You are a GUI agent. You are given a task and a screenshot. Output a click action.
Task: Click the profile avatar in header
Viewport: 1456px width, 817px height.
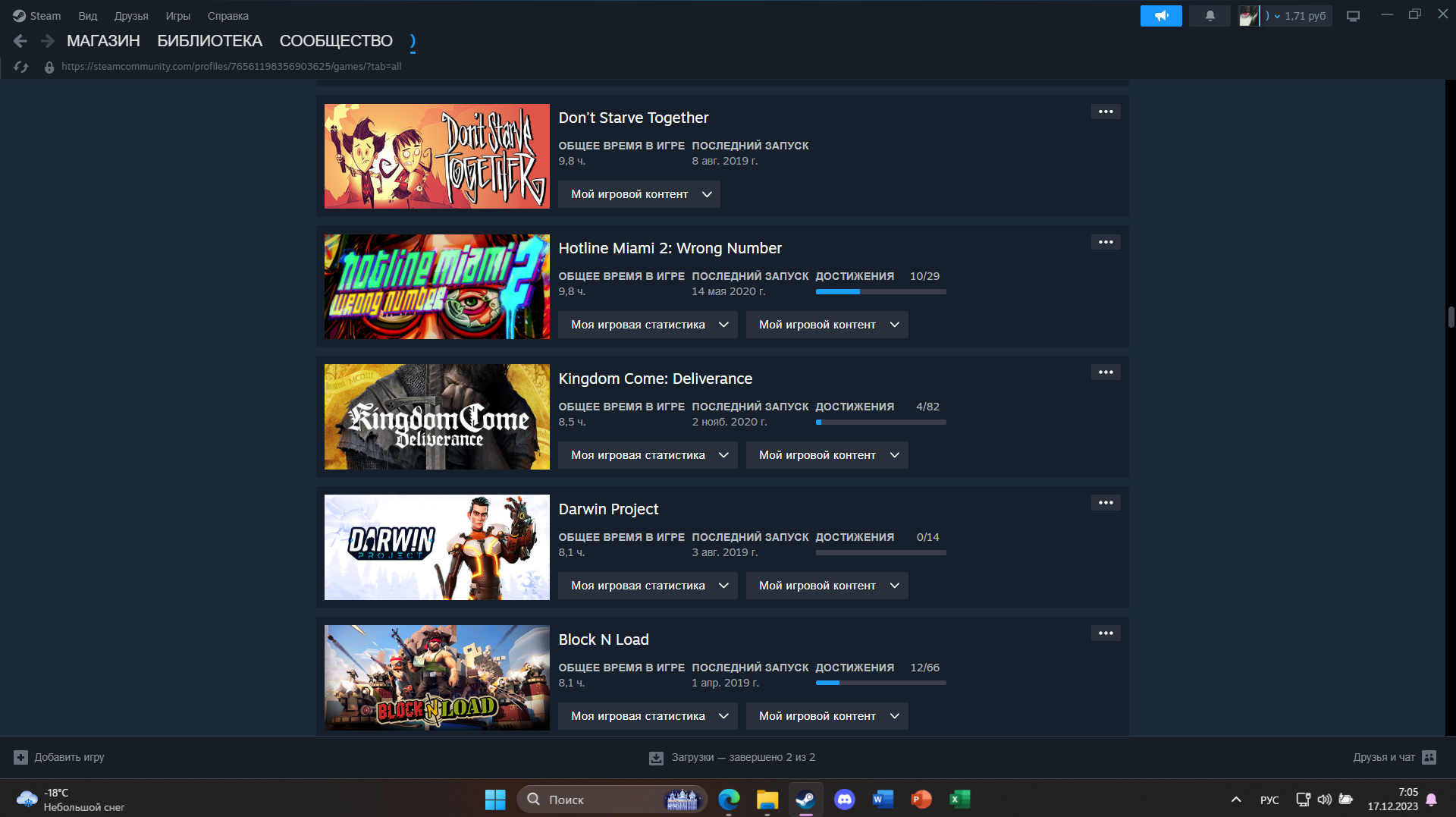(1248, 16)
